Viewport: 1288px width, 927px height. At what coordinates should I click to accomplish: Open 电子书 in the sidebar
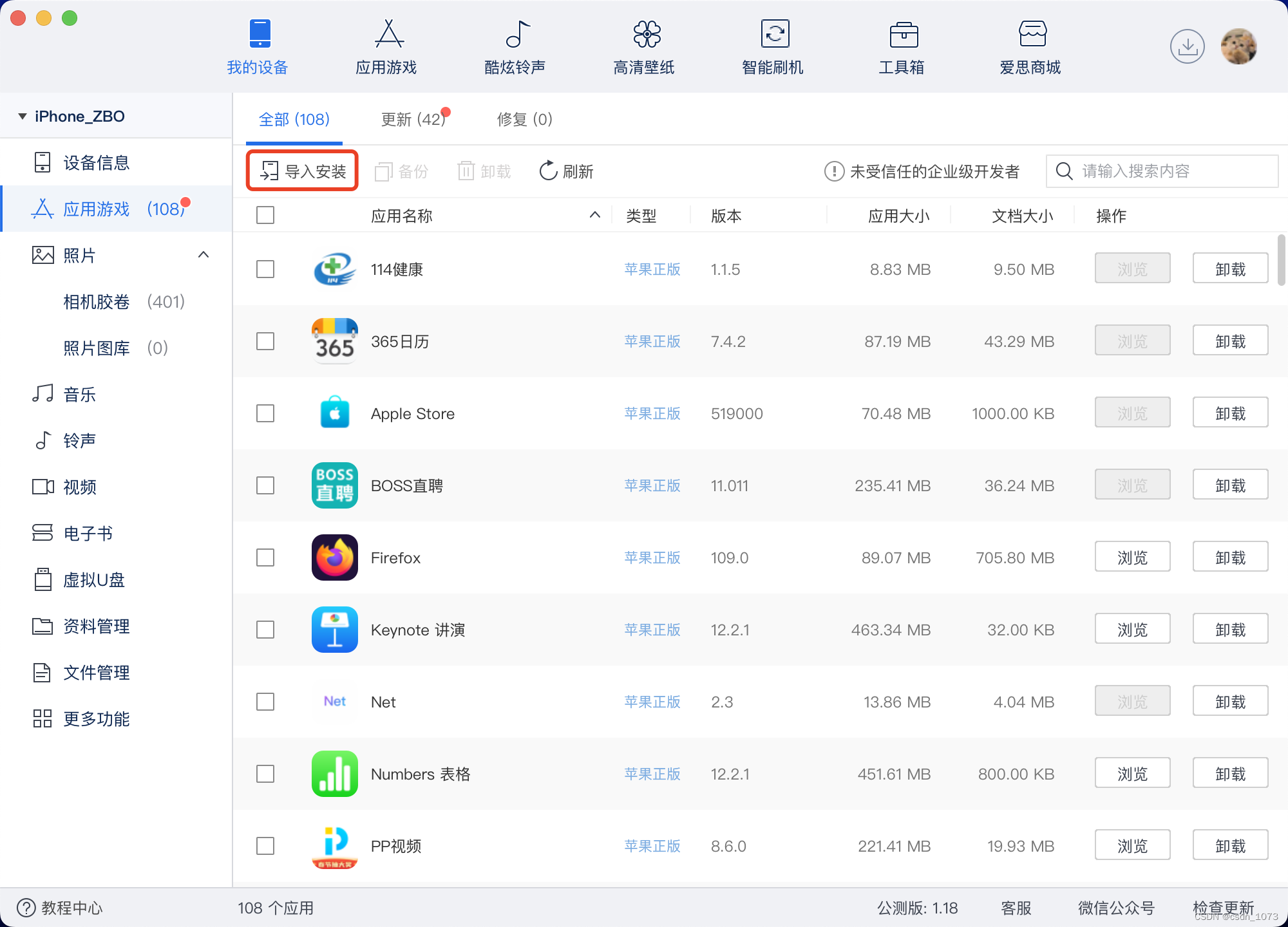[x=116, y=533]
